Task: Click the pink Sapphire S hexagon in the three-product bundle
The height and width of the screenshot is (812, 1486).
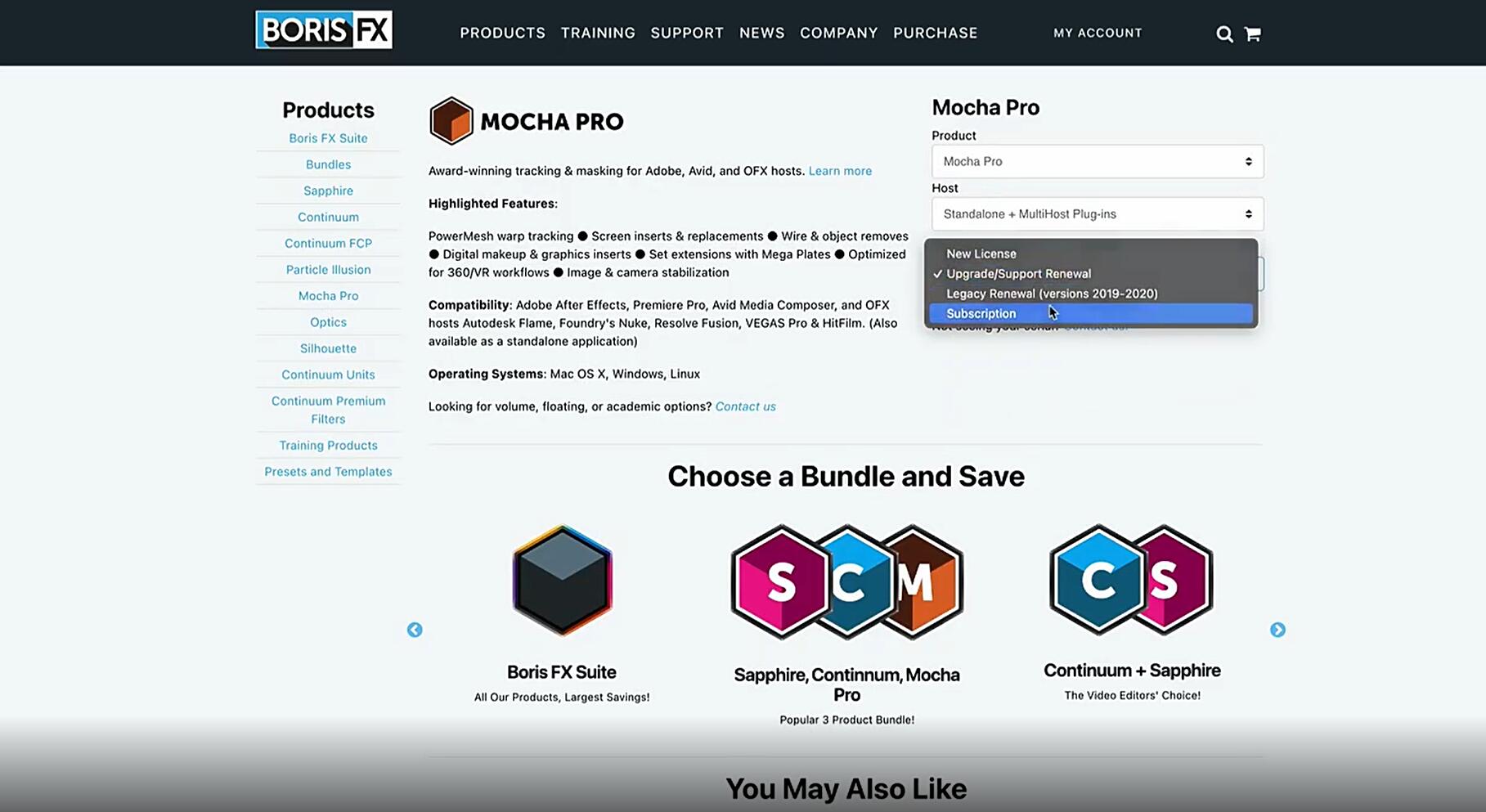Action: click(779, 582)
